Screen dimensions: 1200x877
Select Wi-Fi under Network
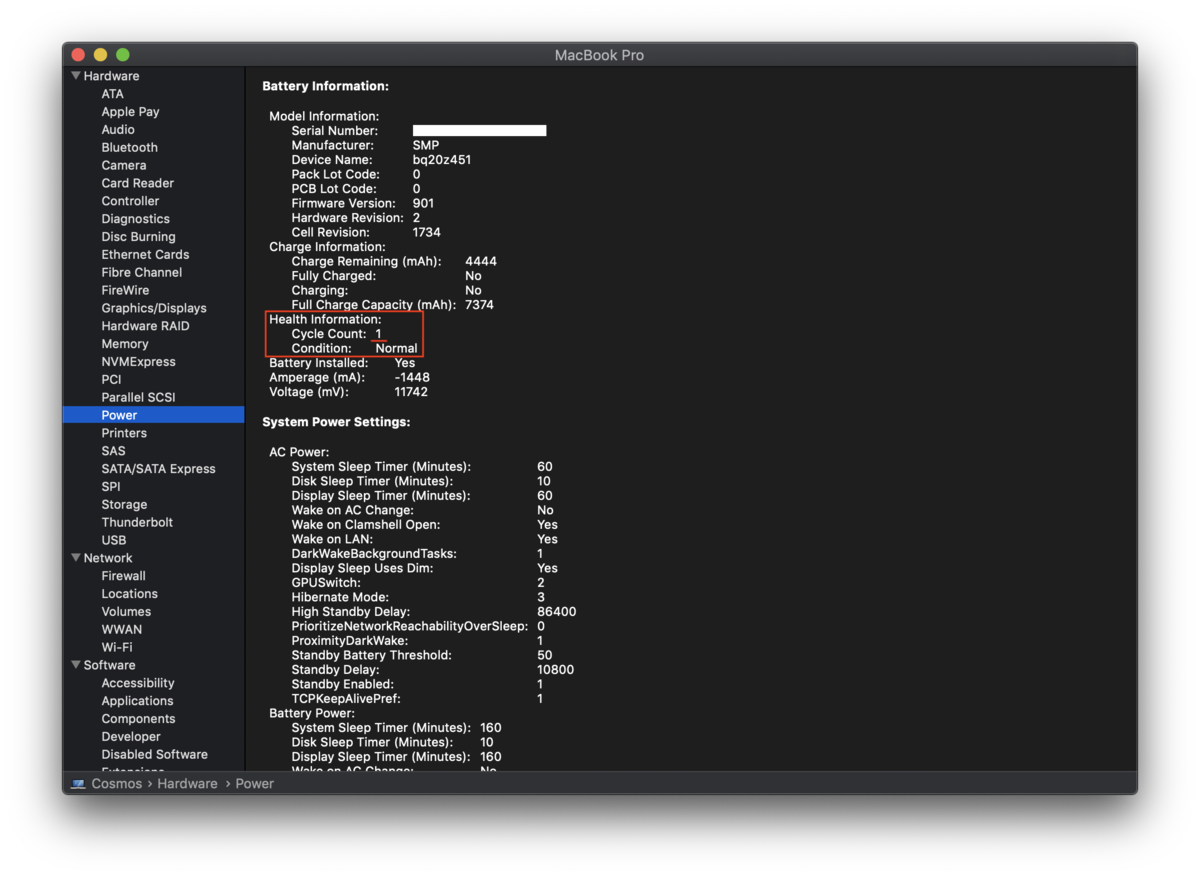point(117,647)
